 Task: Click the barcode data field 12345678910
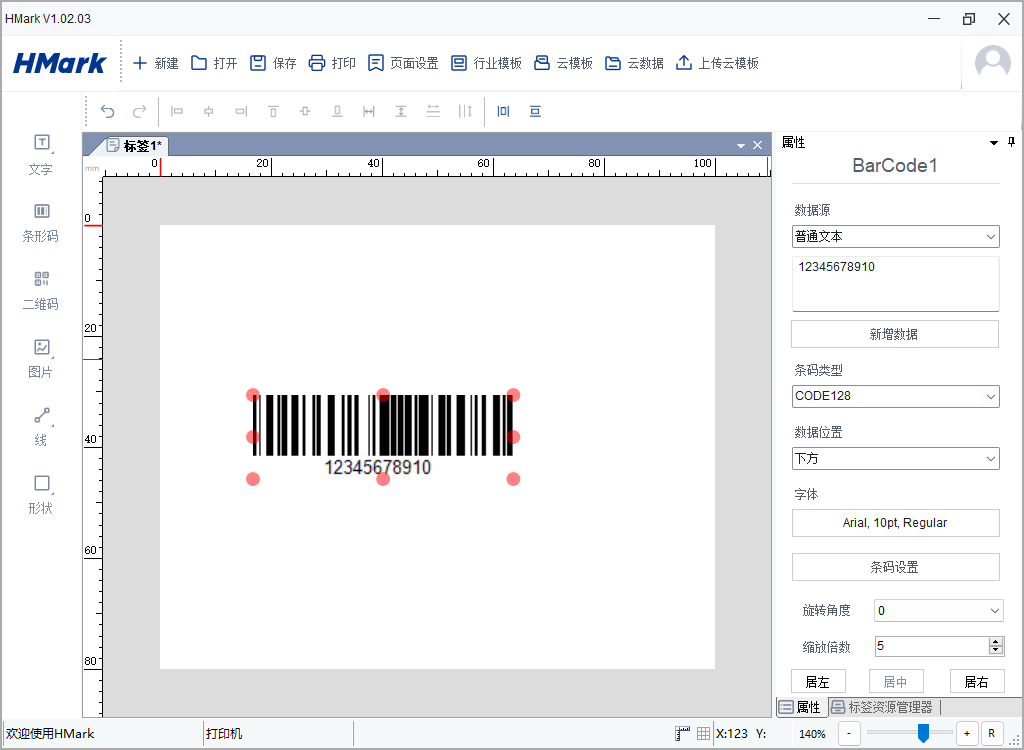click(x=895, y=284)
